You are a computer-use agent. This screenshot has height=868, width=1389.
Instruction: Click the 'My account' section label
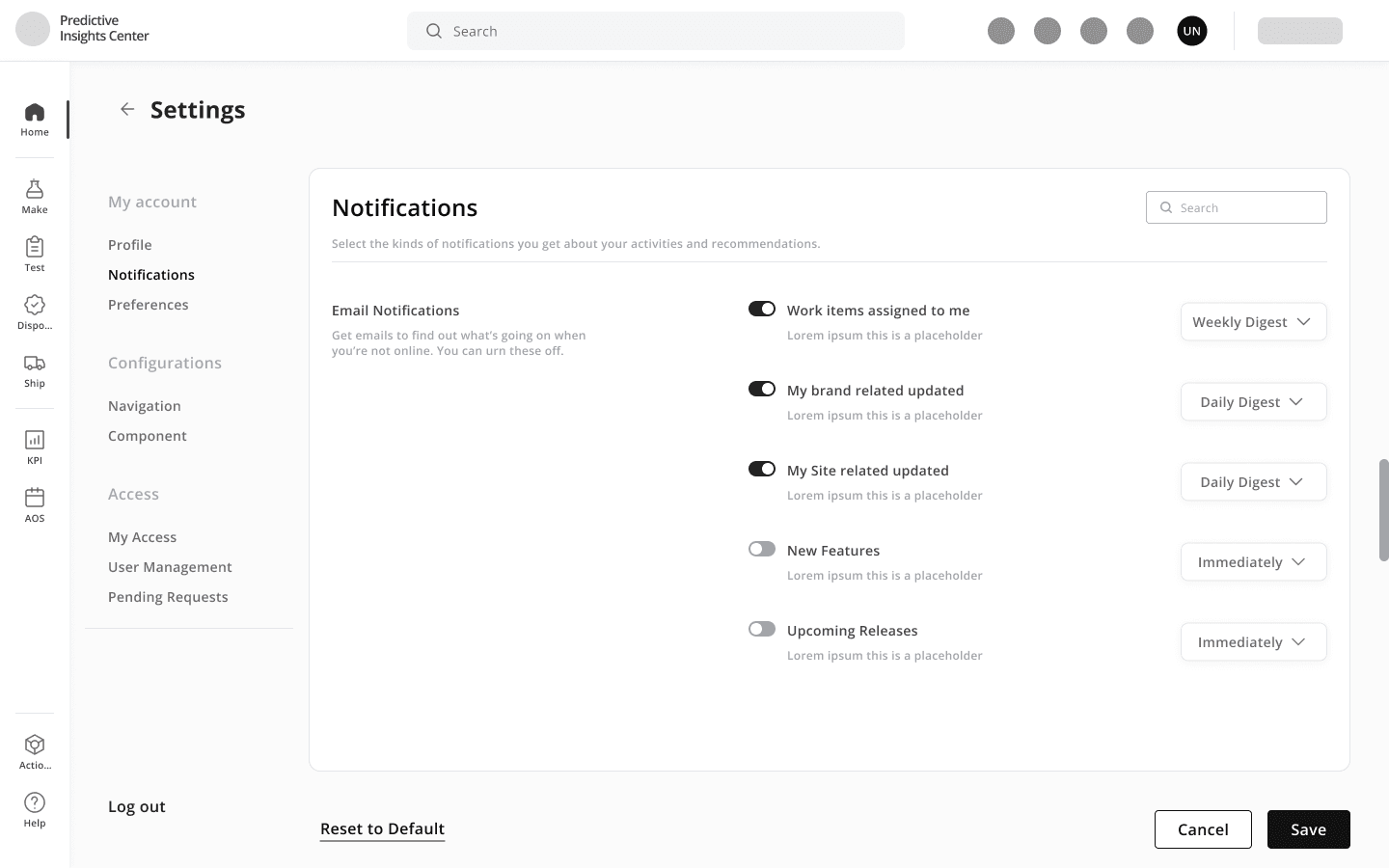(x=152, y=202)
